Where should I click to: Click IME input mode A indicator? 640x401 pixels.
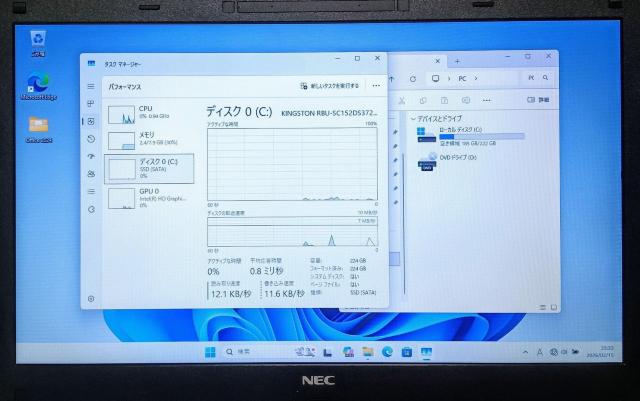tap(540, 352)
